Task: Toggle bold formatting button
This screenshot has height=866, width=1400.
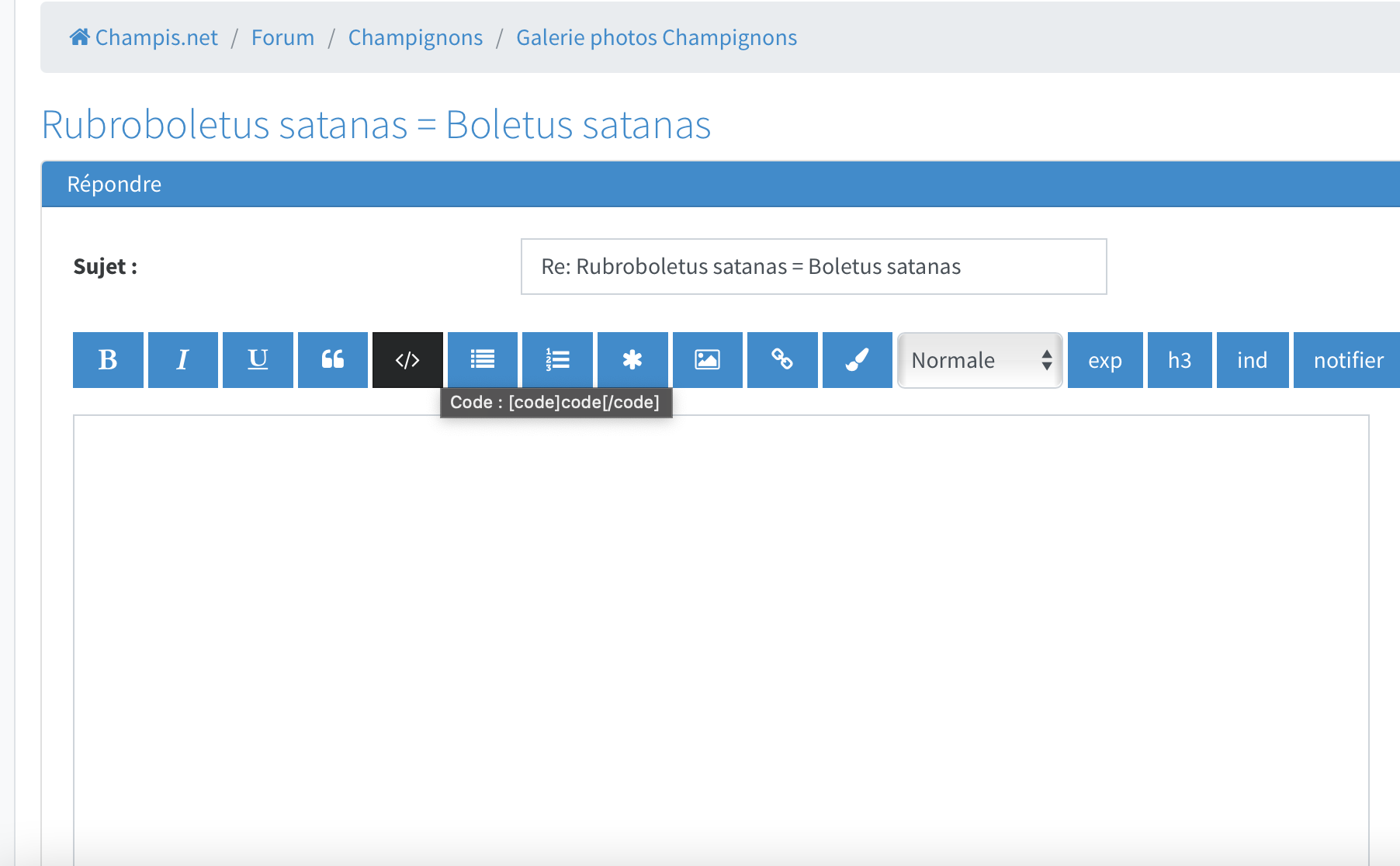Action: (108, 360)
